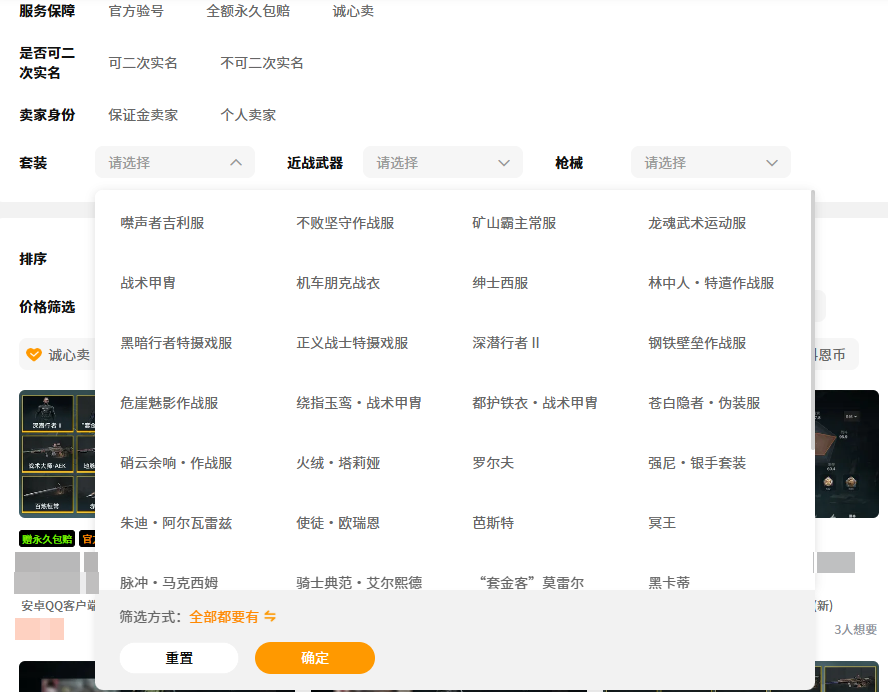Select 火绒·塔莉娅 suit option
This screenshot has width=888, height=692.
(x=338, y=463)
